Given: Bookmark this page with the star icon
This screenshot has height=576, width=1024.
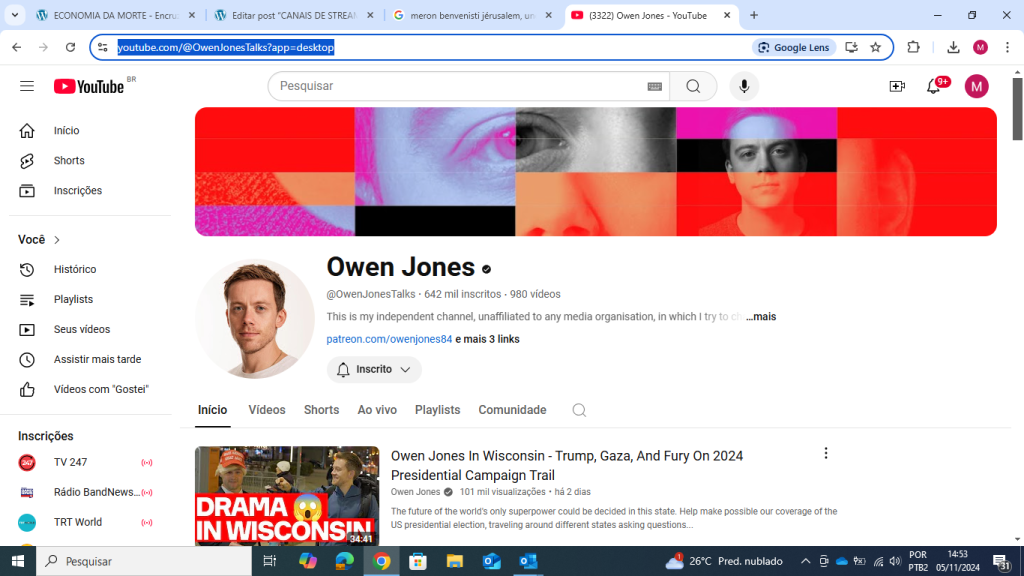Looking at the screenshot, I should coord(876,47).
